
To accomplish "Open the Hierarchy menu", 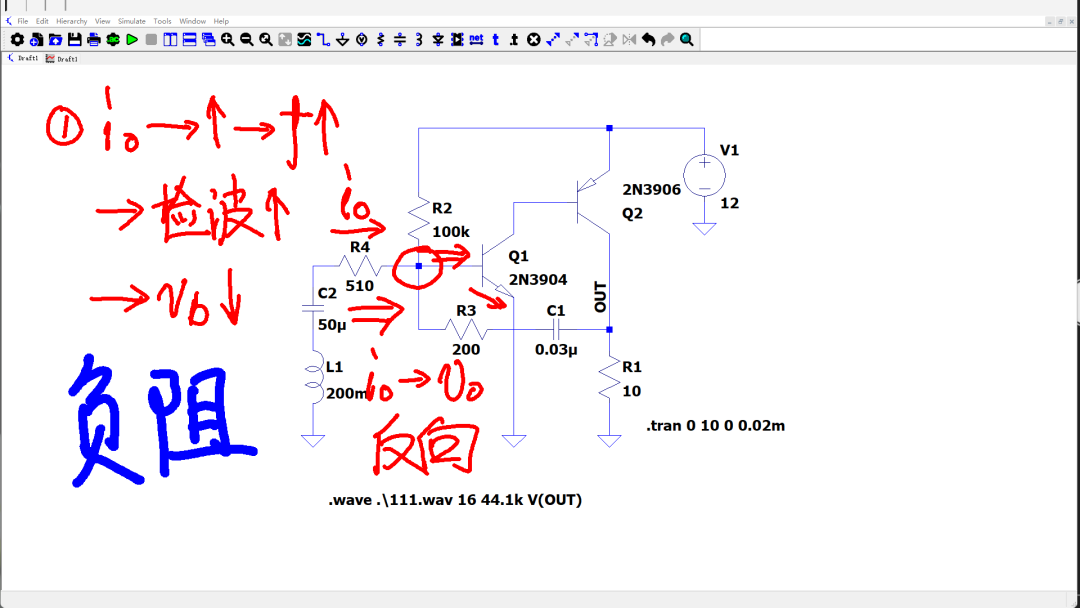I will point(72,21).
